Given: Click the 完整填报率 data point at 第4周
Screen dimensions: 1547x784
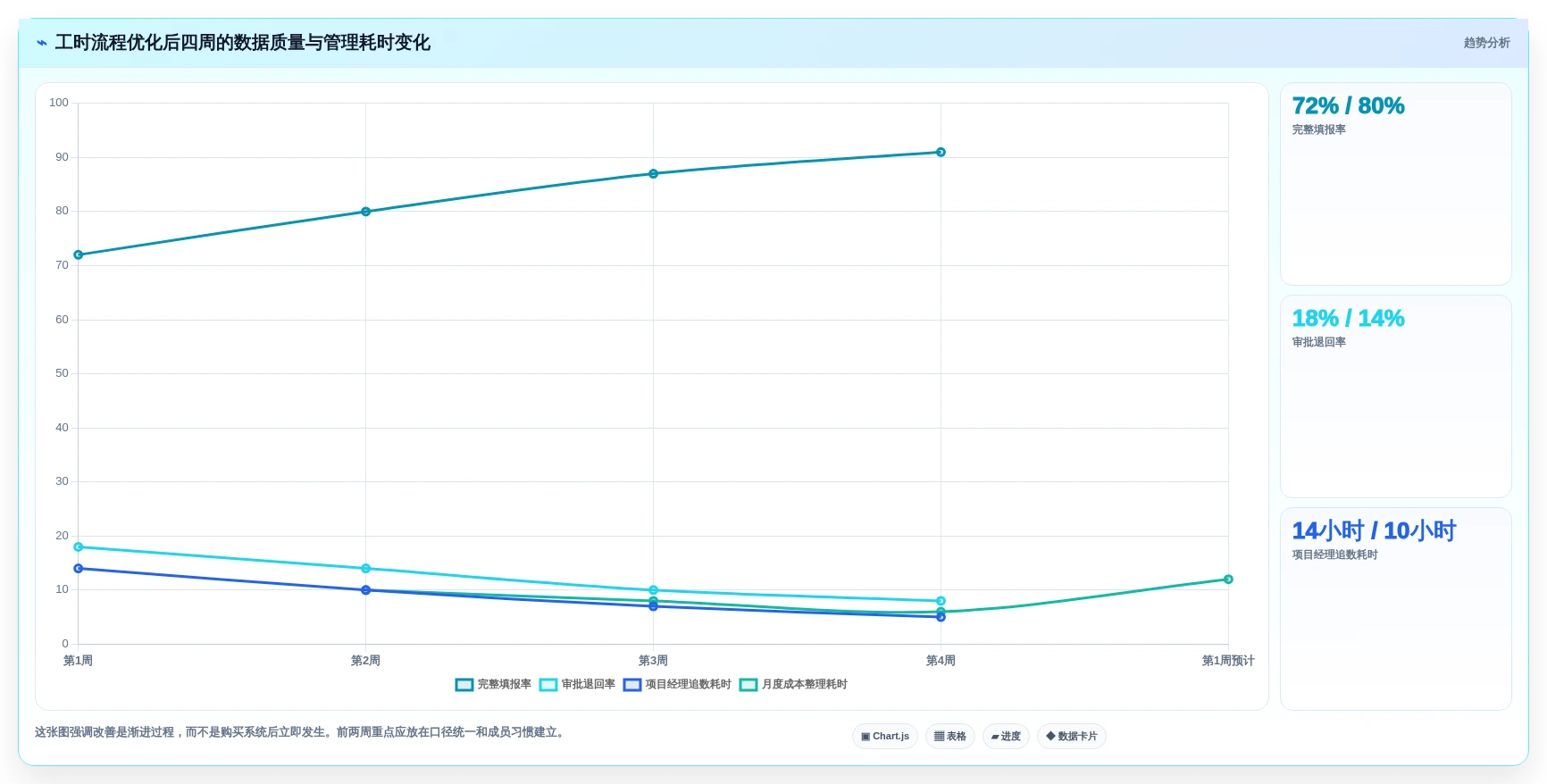Looking at the screenshot, I should pos(941,153).
